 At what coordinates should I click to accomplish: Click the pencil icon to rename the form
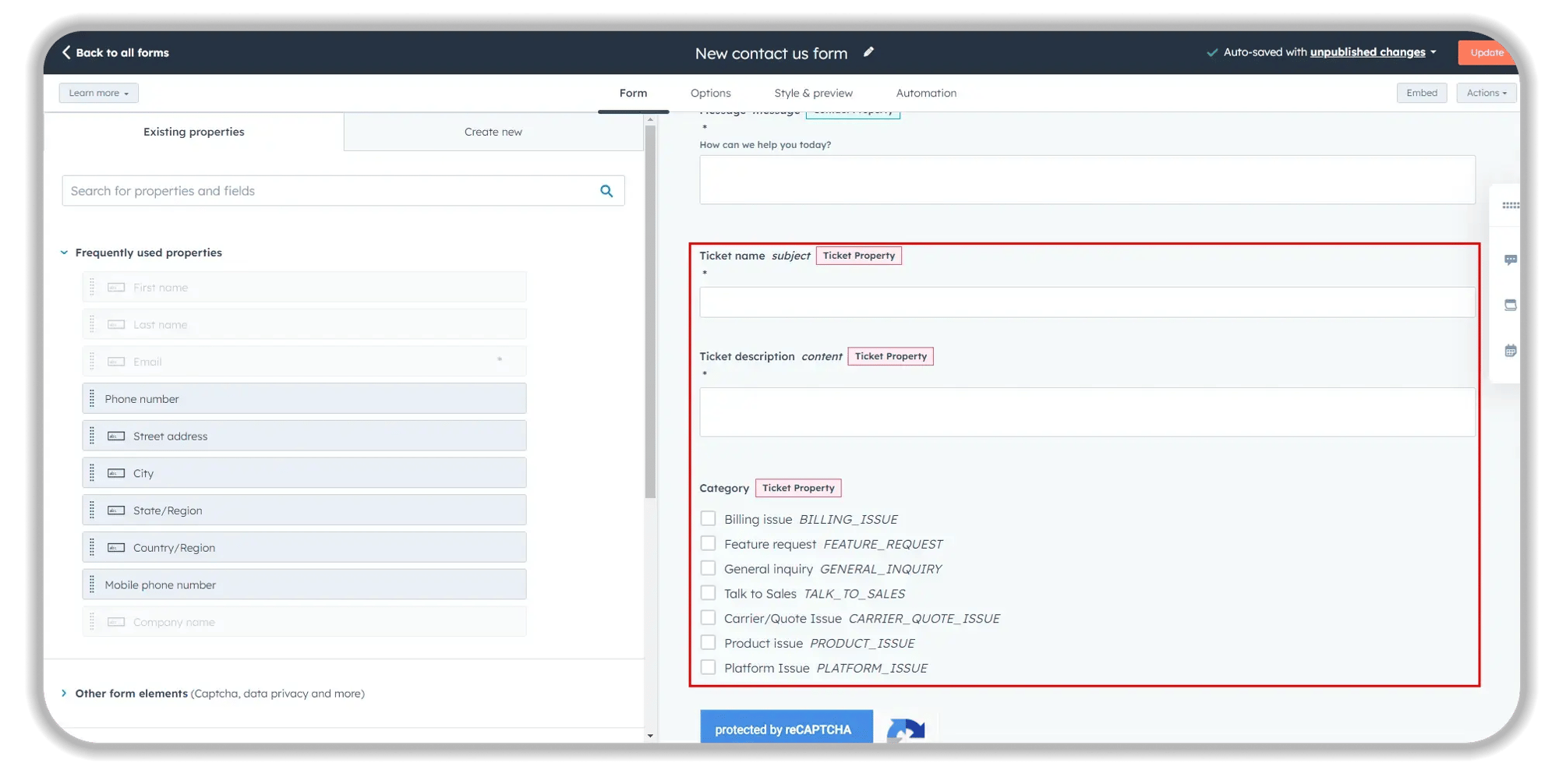point(868,52)
